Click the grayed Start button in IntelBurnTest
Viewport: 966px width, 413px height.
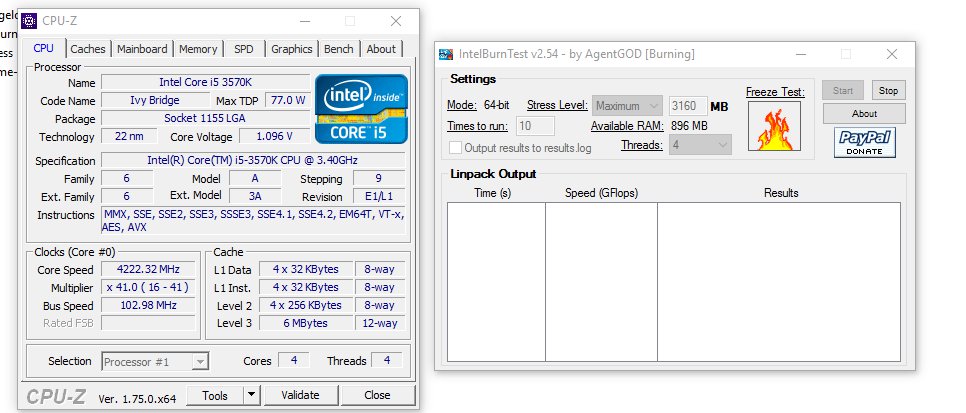[x=843, y=91]
